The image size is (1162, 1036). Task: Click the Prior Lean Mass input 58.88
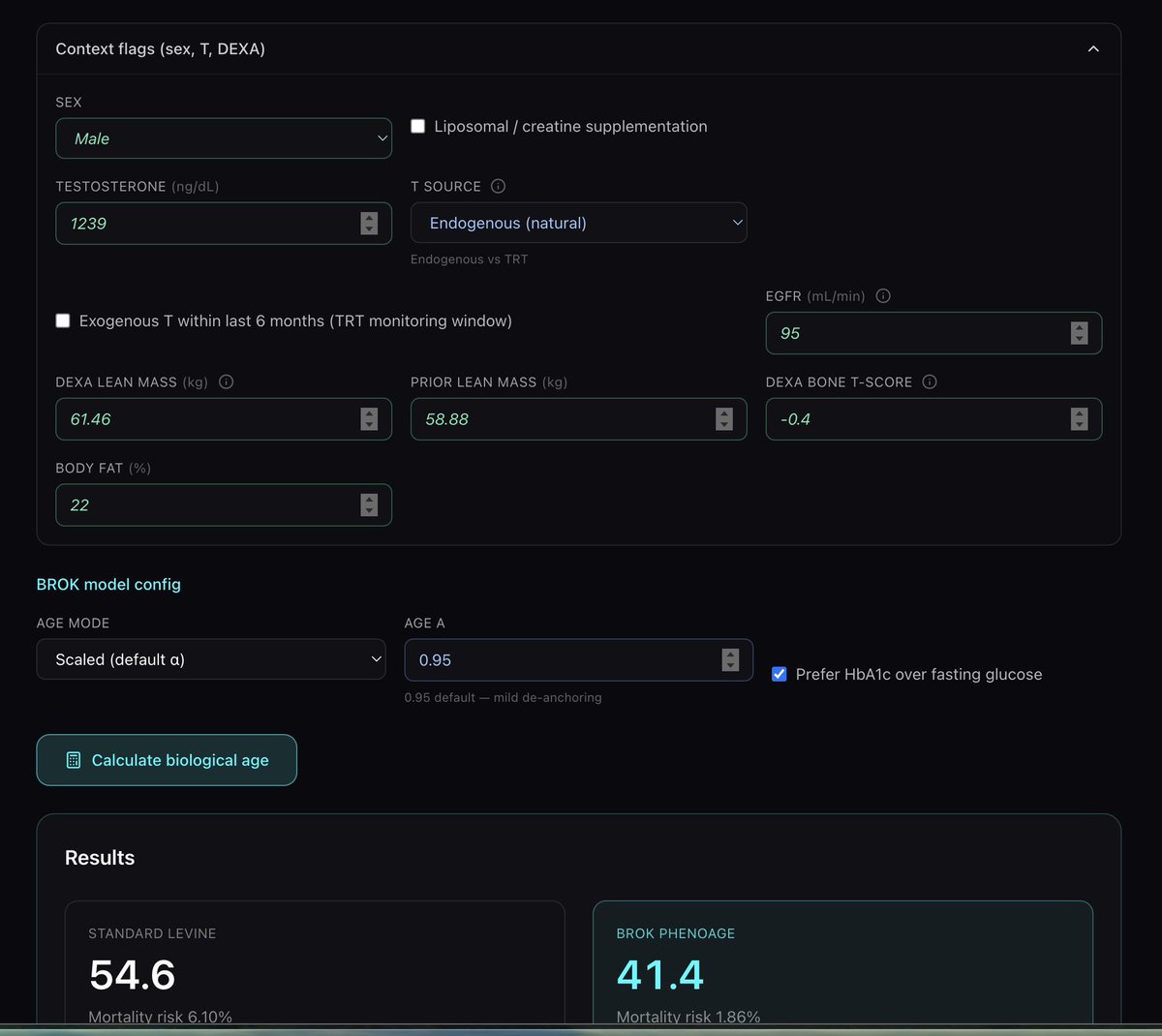click(x=578, y=419)
